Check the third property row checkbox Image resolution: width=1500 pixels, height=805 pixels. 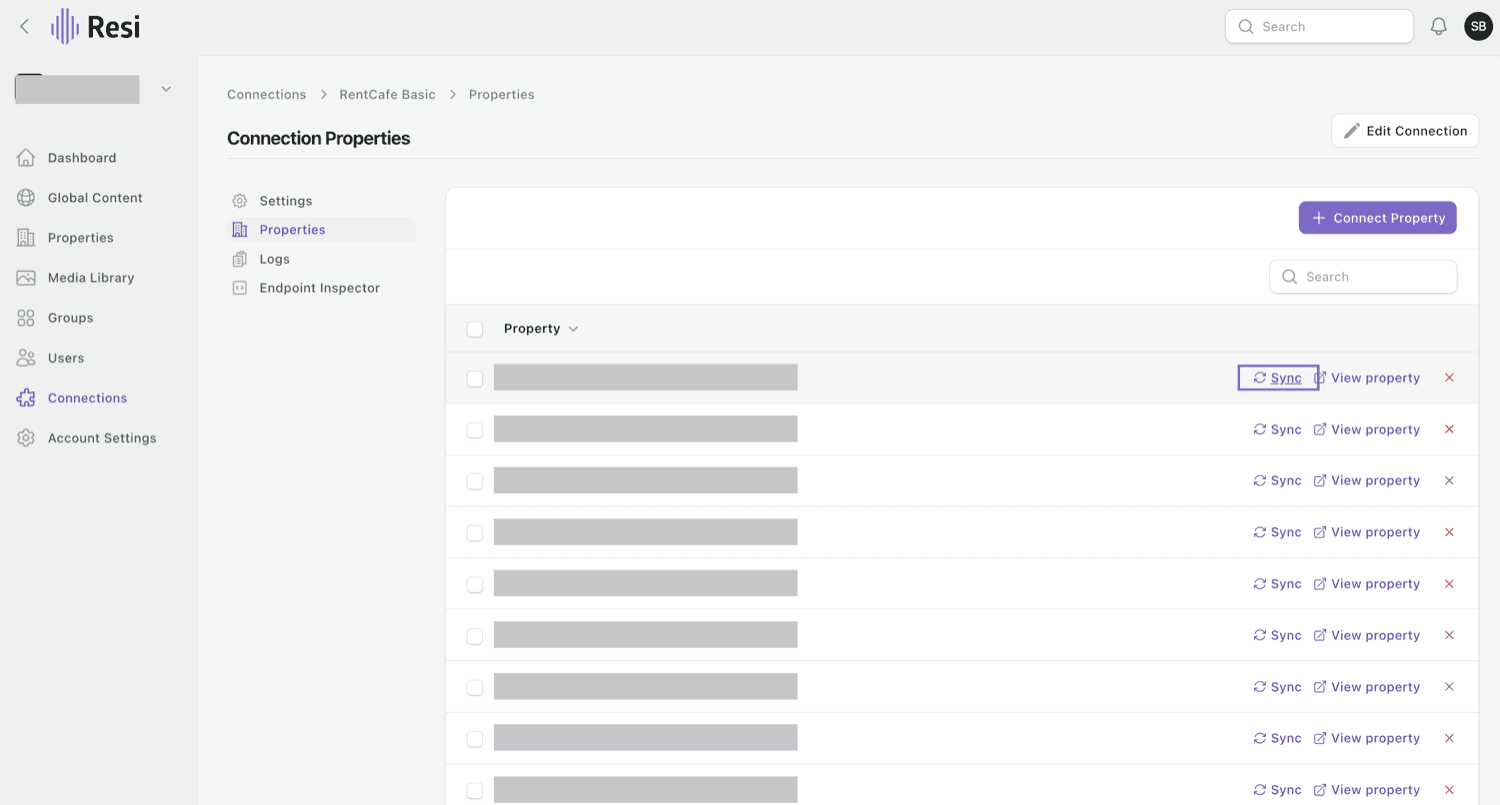click(x=475, y=482)
